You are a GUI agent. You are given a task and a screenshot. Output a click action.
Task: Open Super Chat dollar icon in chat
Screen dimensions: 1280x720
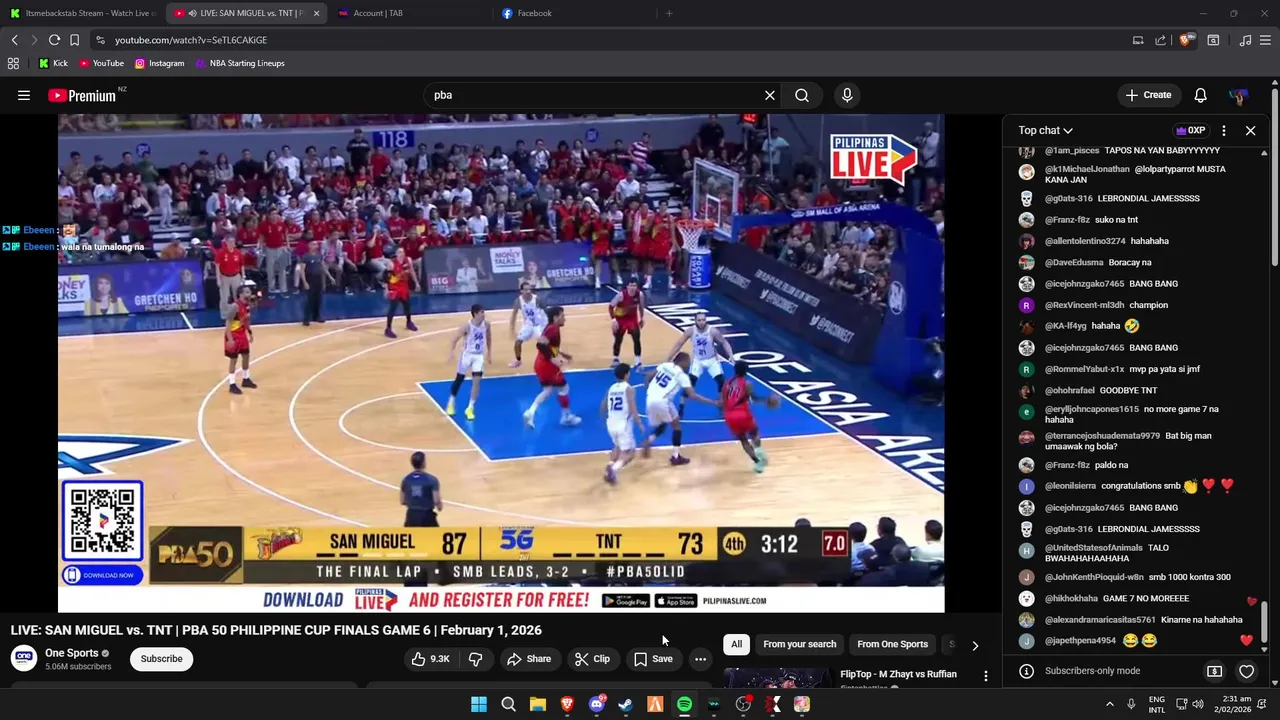(x=1214, y=671)
